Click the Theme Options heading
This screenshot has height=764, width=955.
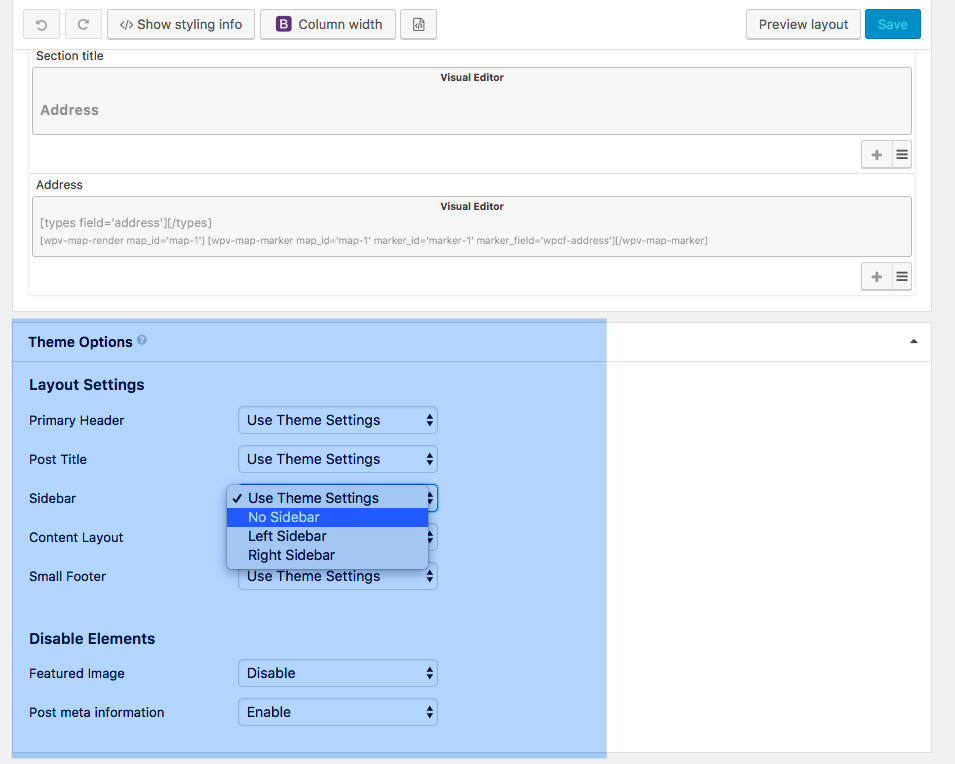(x=80, y=342)
